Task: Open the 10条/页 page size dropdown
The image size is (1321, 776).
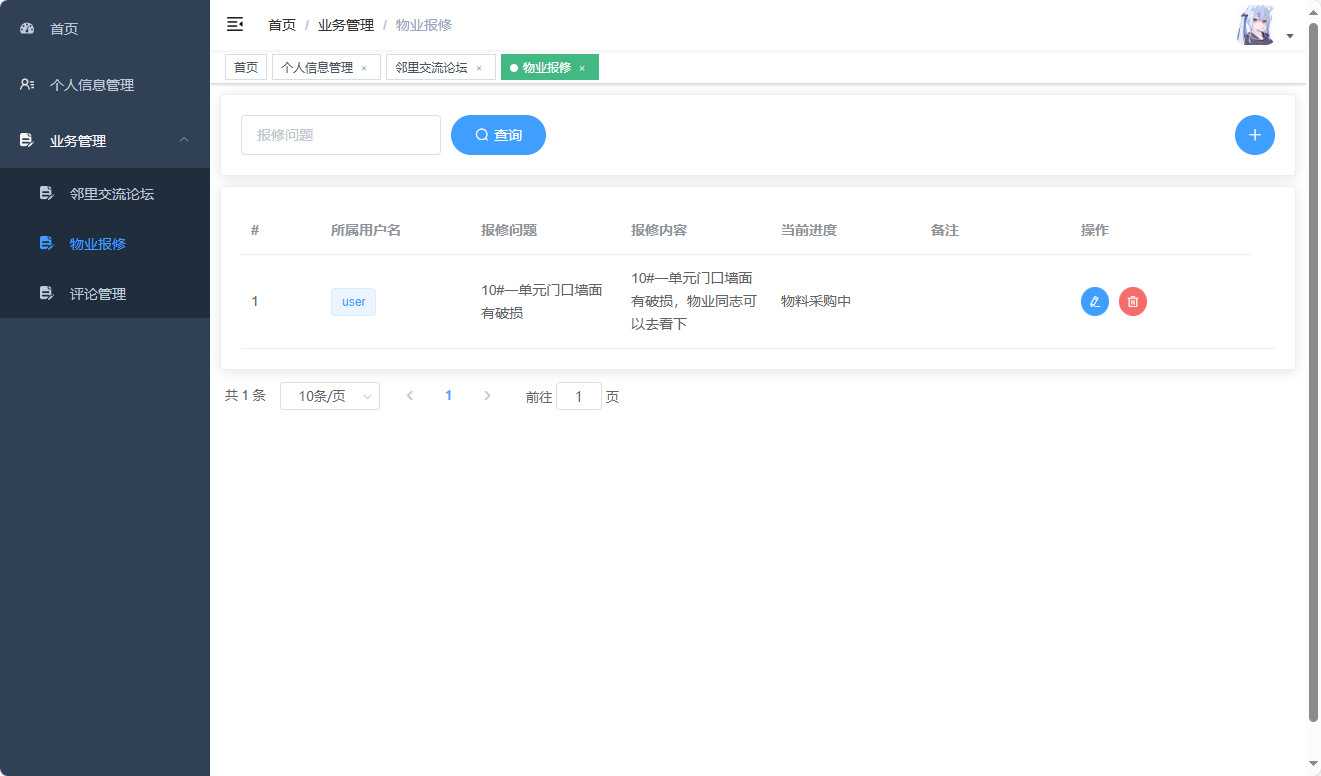Action: 330,396
